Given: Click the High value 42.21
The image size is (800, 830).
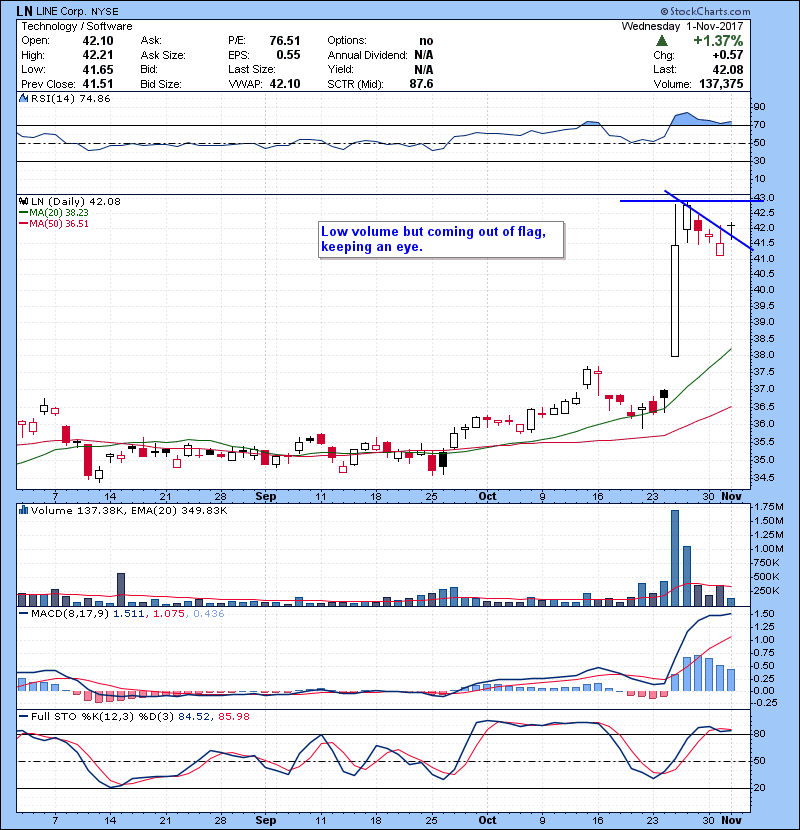Looking at the screenshot, I should coord(98,55).
